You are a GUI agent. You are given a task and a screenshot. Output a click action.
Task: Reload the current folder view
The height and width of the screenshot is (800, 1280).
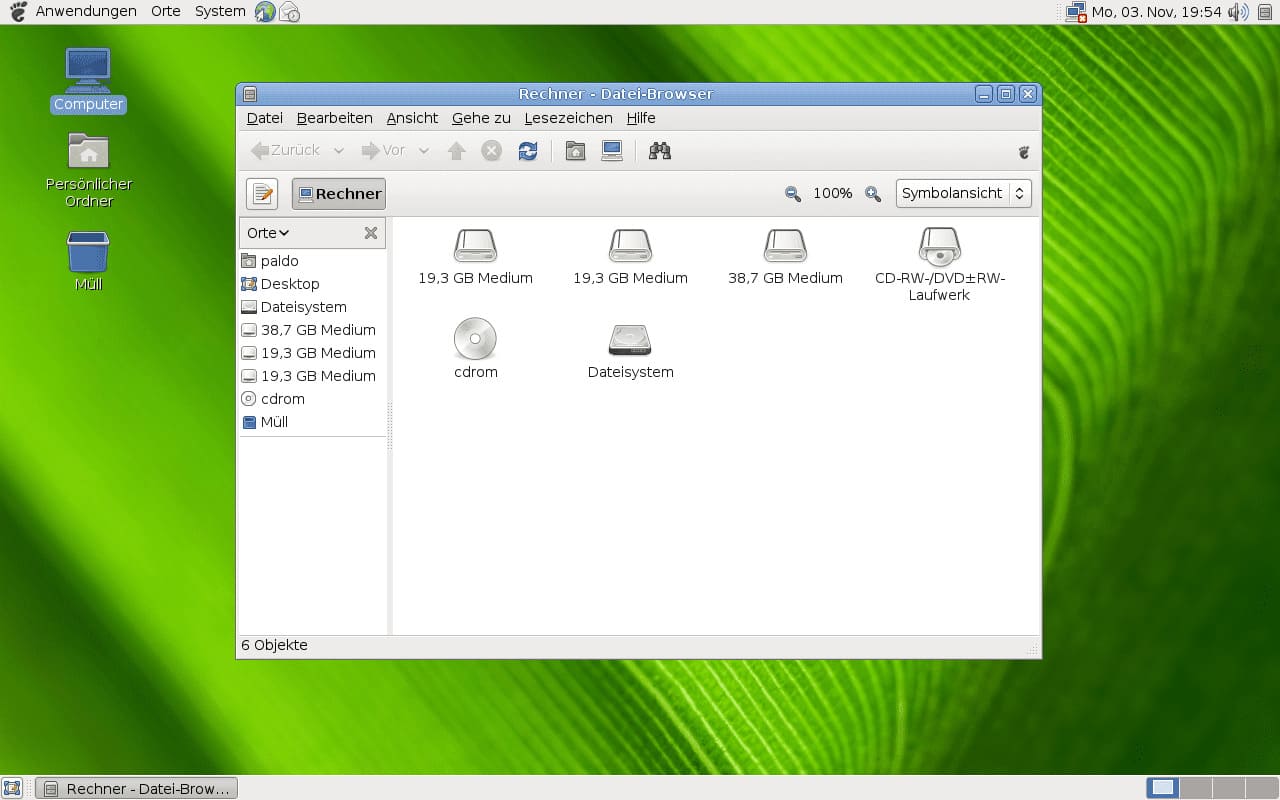[x=527, y=150]
